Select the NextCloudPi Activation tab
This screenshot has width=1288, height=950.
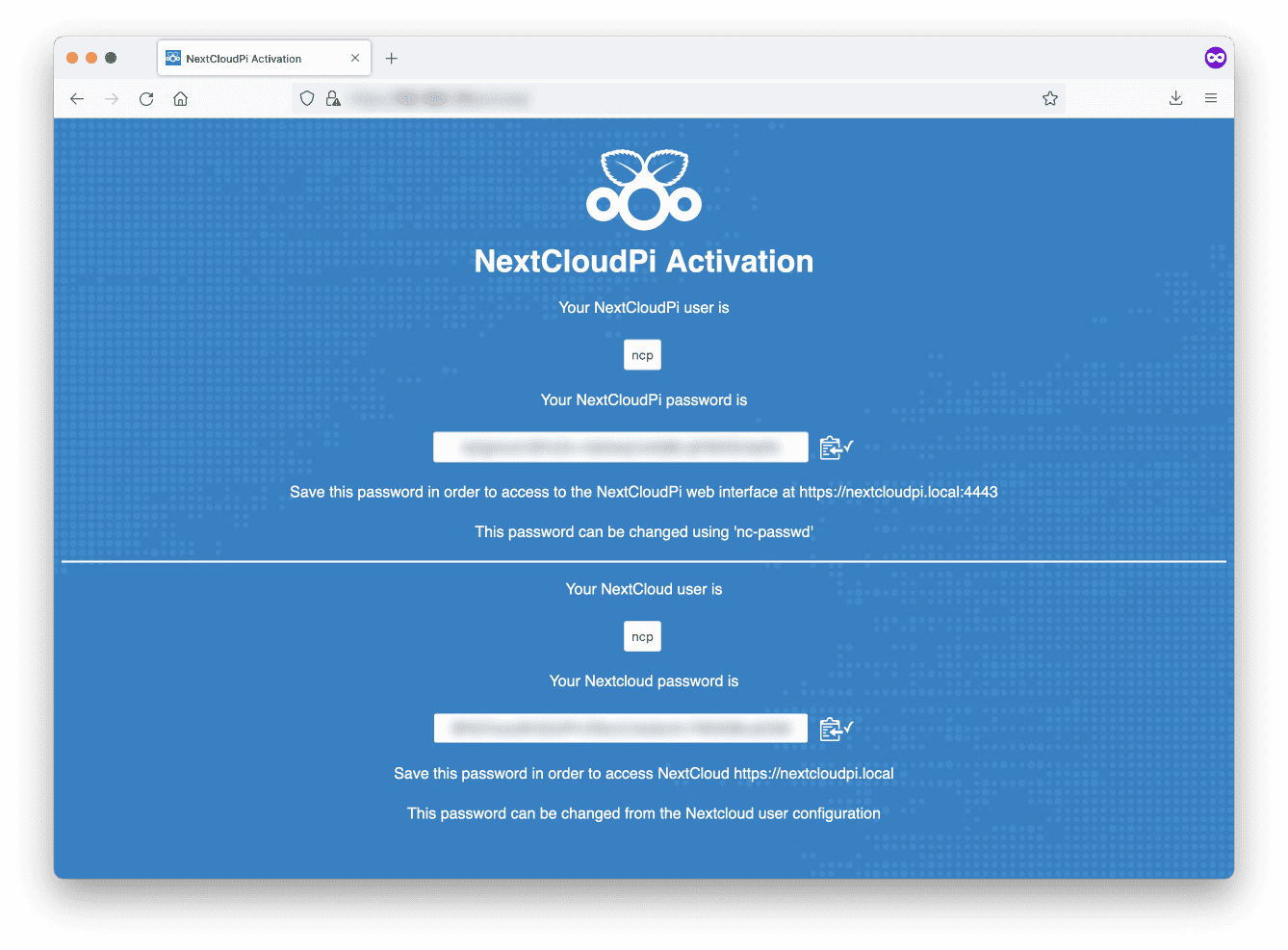point(255,58)
